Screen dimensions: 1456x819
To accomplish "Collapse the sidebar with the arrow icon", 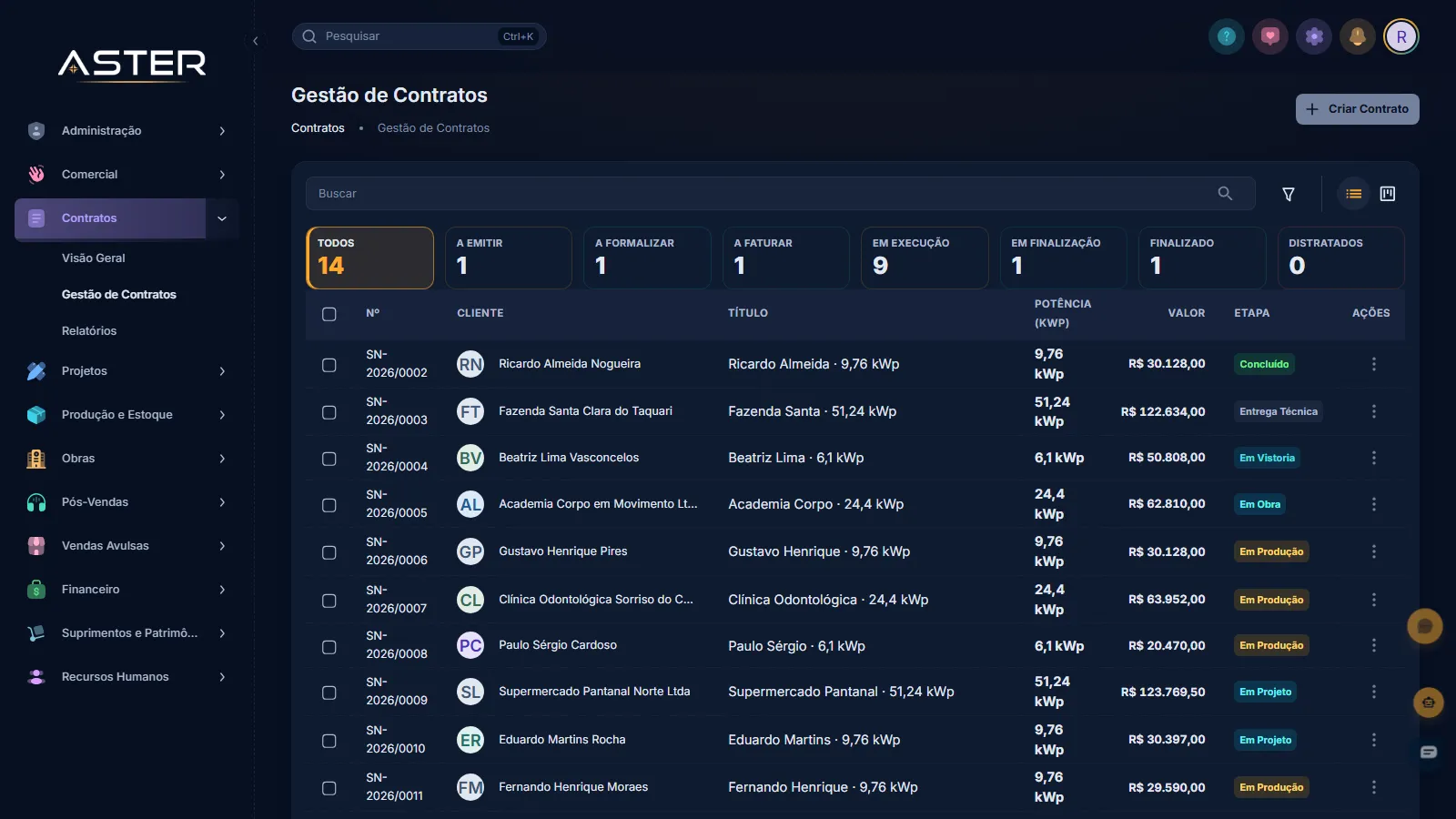I will point(256,41).
